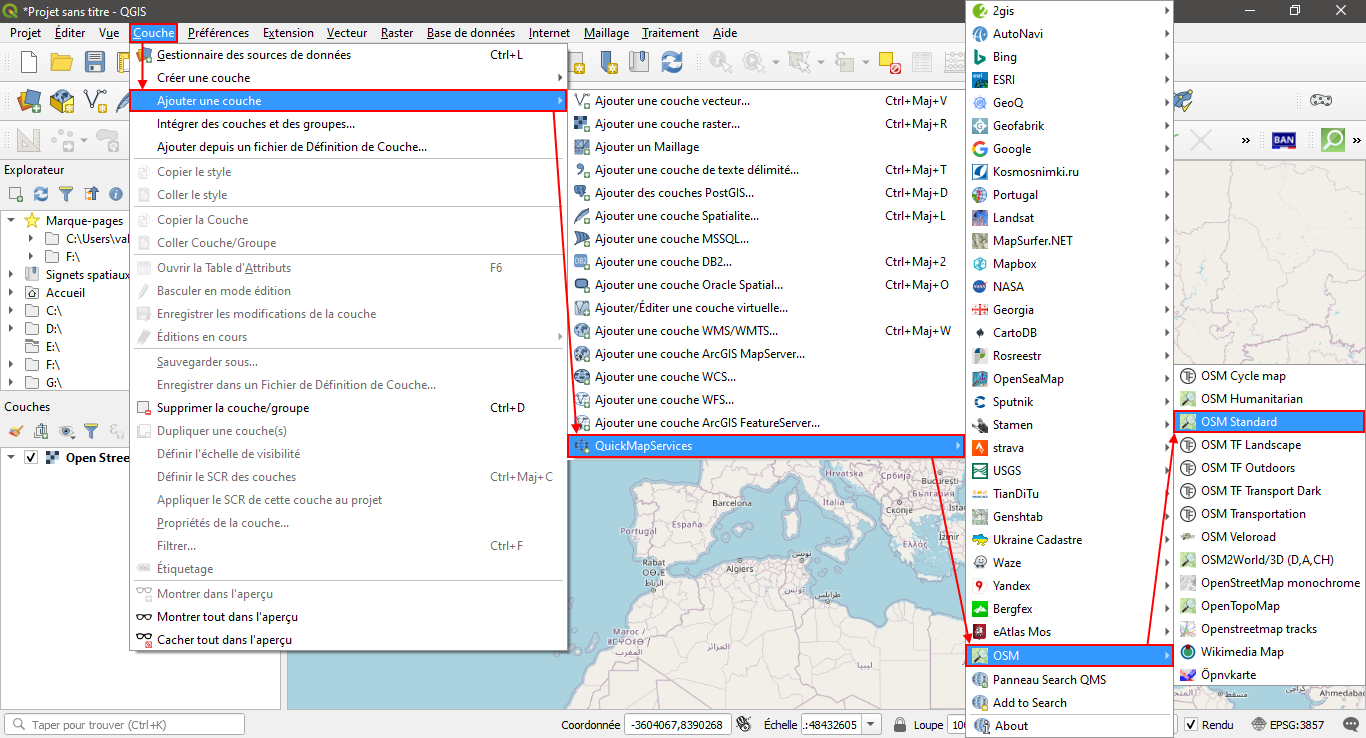Click the Deselect features yellow icon
Image resolution: width=1366 pixels, height=738 pixels.
[890, 62]
